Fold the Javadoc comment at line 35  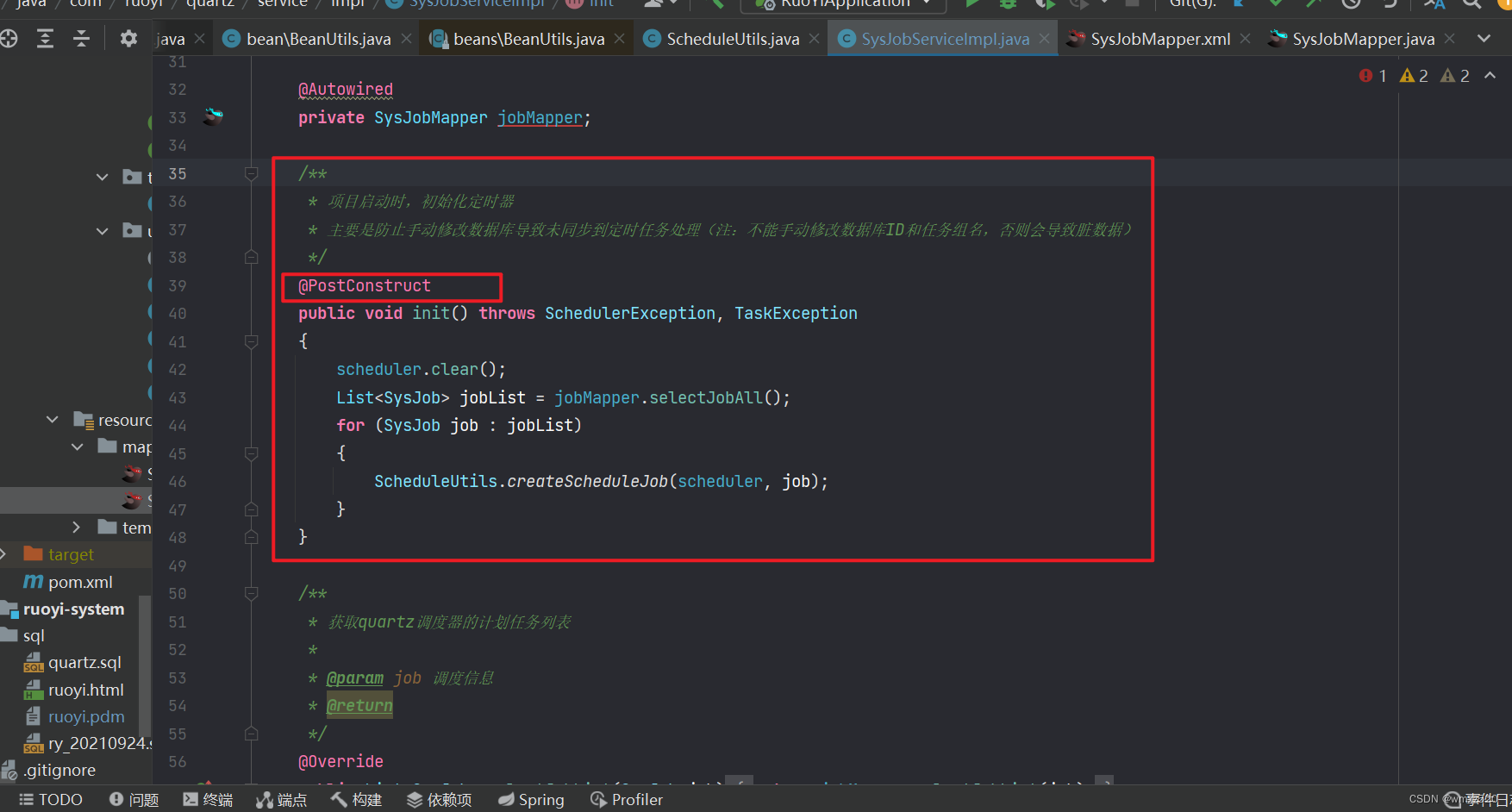[x=251, y=174]
